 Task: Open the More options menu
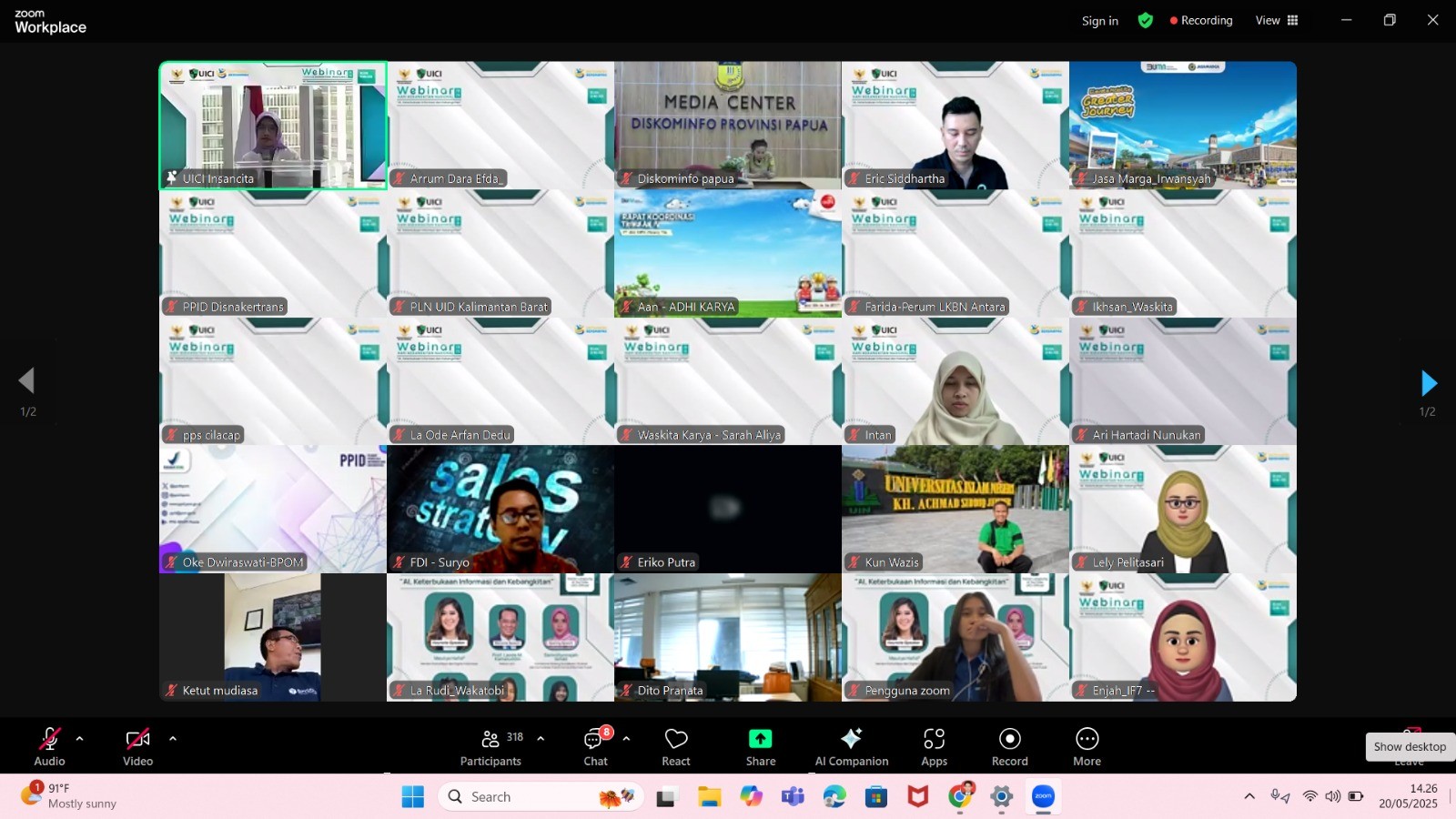[1087, 746]
